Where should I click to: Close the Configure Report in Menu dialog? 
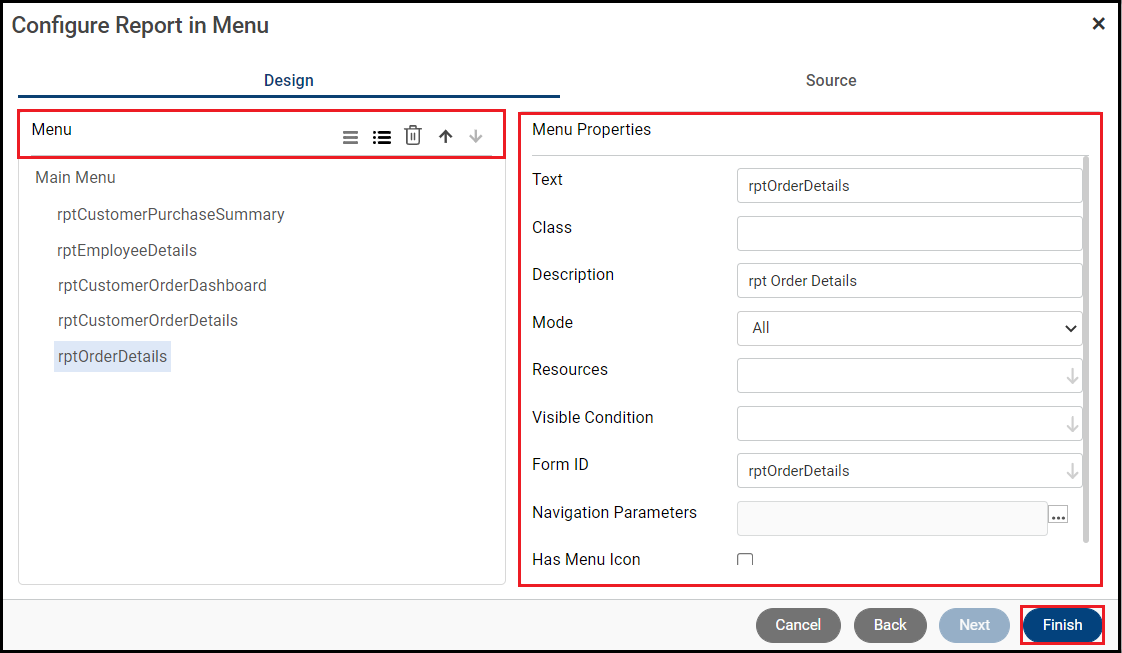1098,24
